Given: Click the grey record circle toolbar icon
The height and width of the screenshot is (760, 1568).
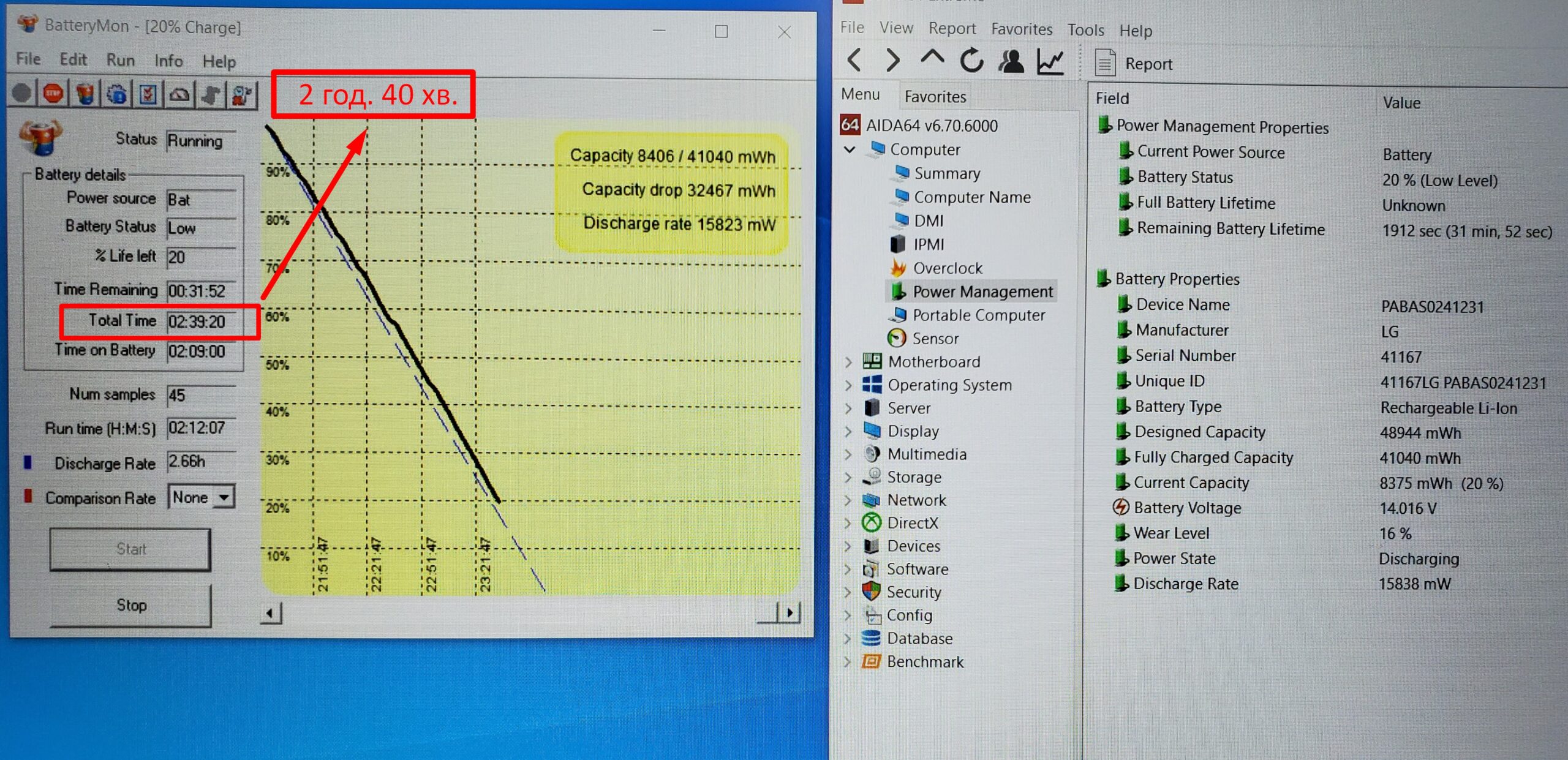Looking at the screenshot, I should coord(22,93).
